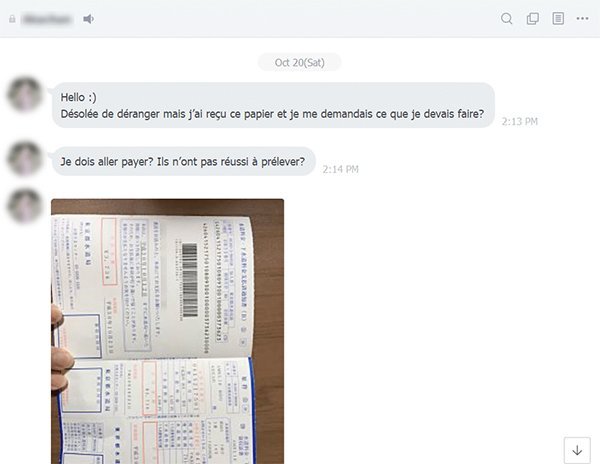
Task: Click the 2:13 PM timestamp
Action: [x=520, y=122]
